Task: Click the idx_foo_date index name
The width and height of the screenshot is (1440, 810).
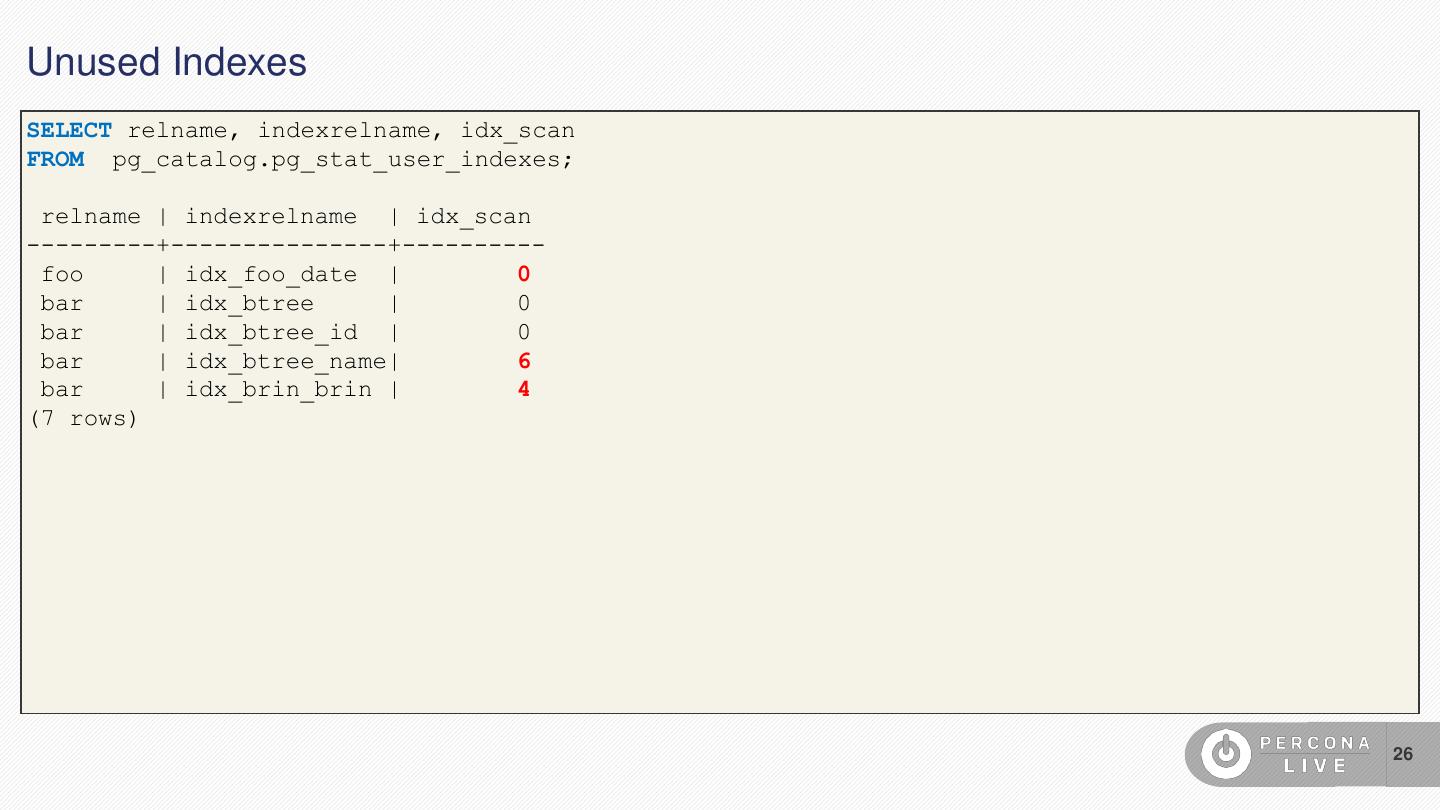Action: point(270,275)
